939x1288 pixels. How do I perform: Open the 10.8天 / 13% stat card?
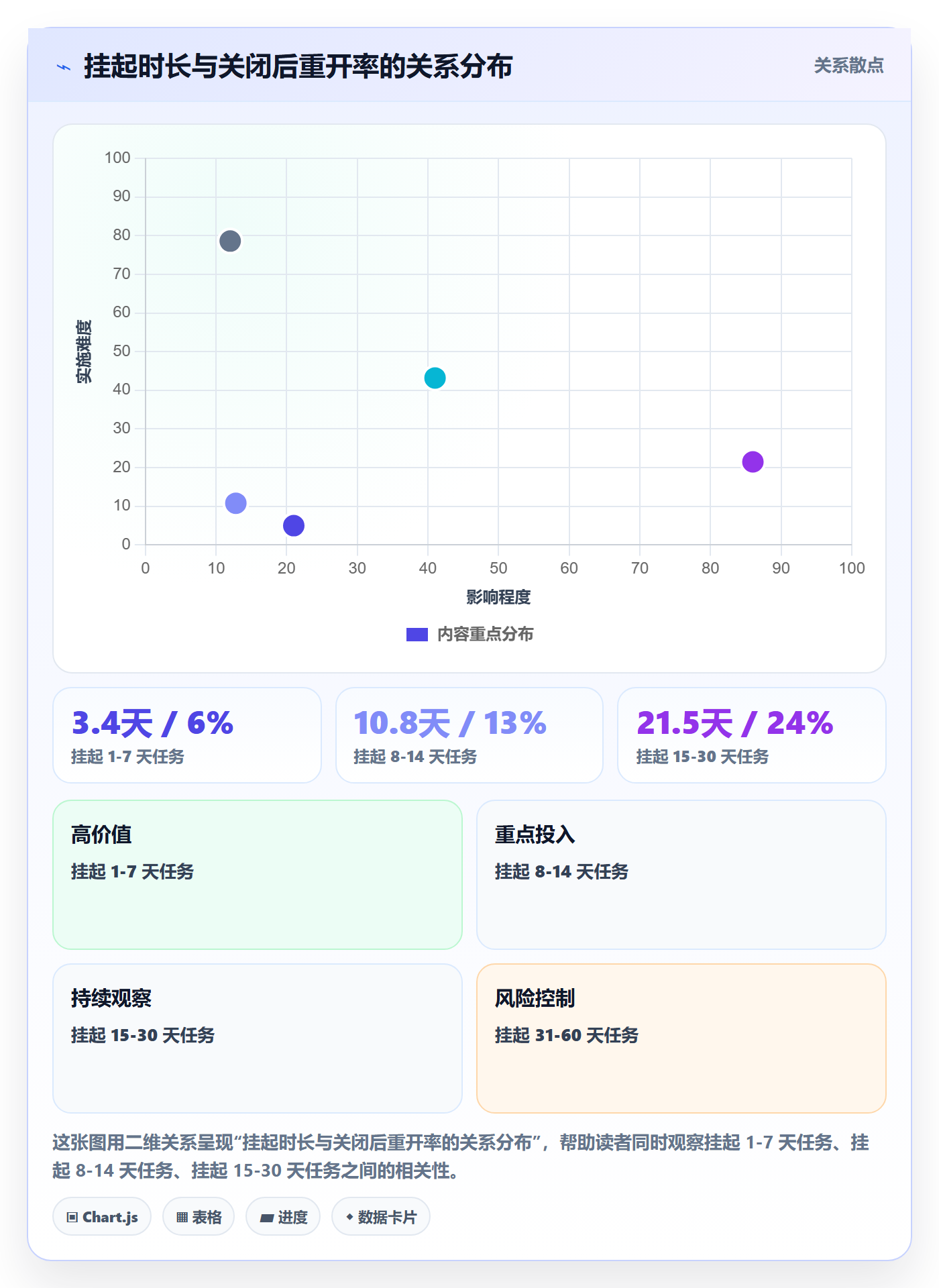pos(469,735)
